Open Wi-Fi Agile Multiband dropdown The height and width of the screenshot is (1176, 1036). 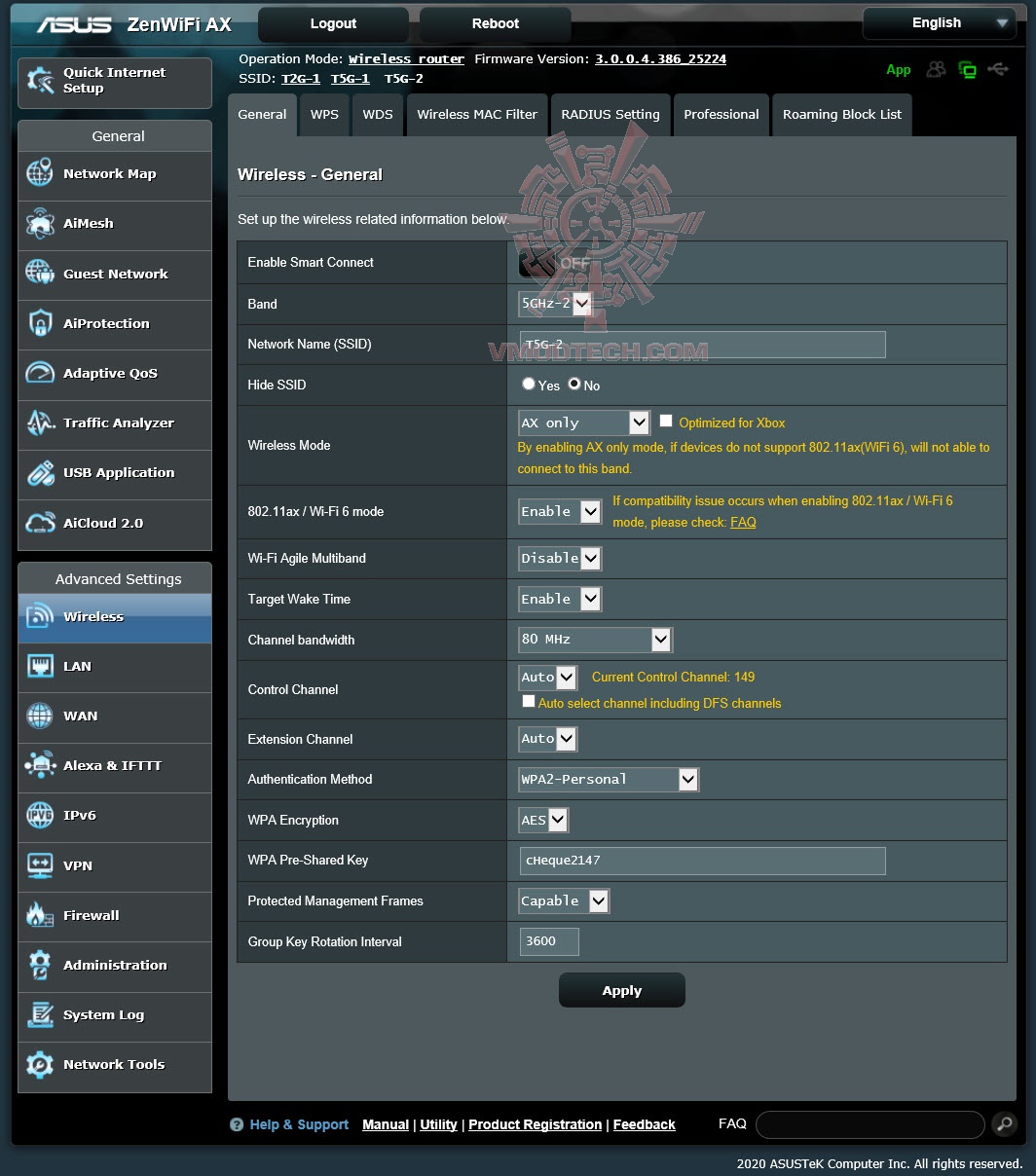[560, 558]
